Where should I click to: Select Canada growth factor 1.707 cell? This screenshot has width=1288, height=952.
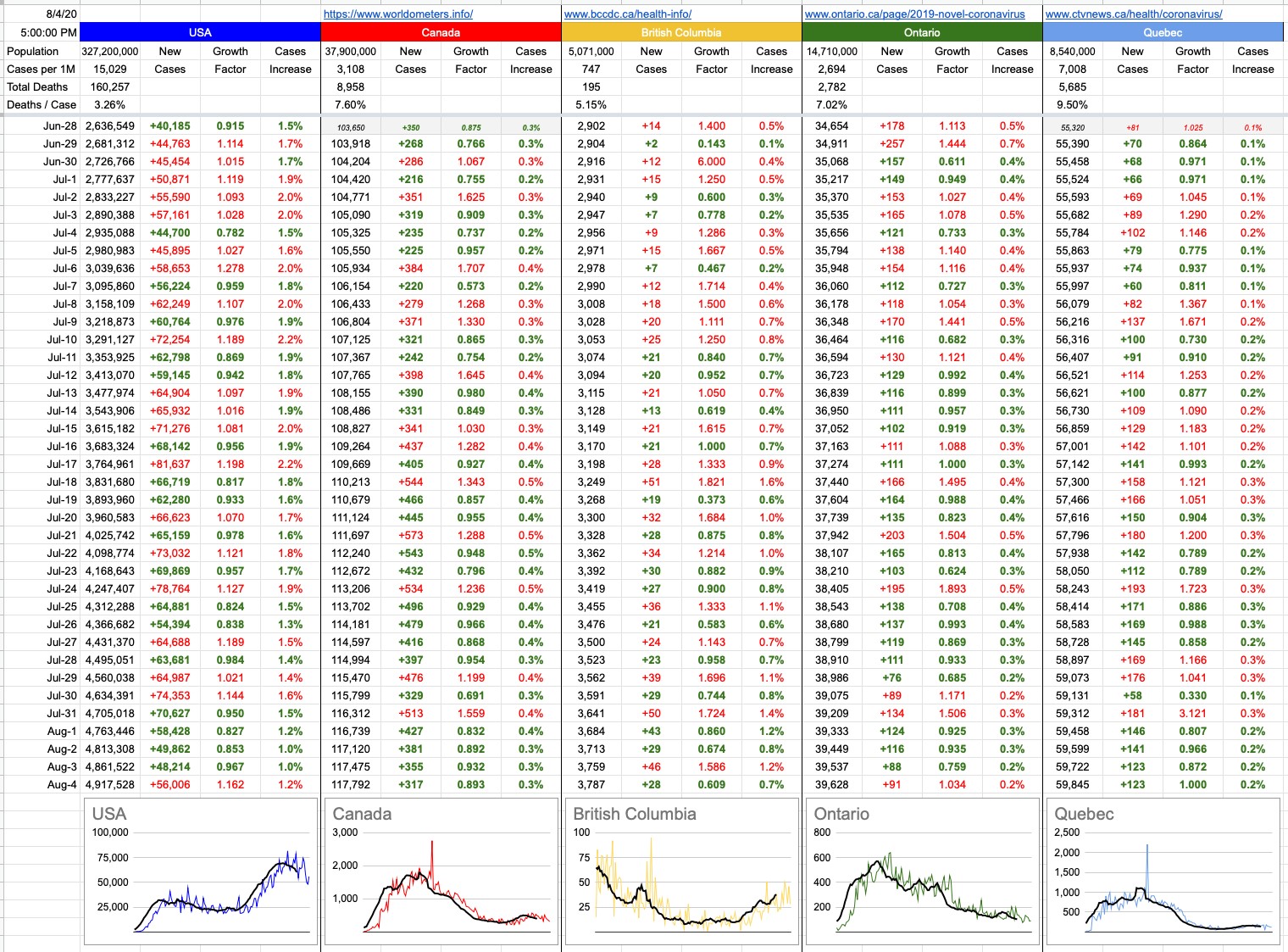coord(471,268)
